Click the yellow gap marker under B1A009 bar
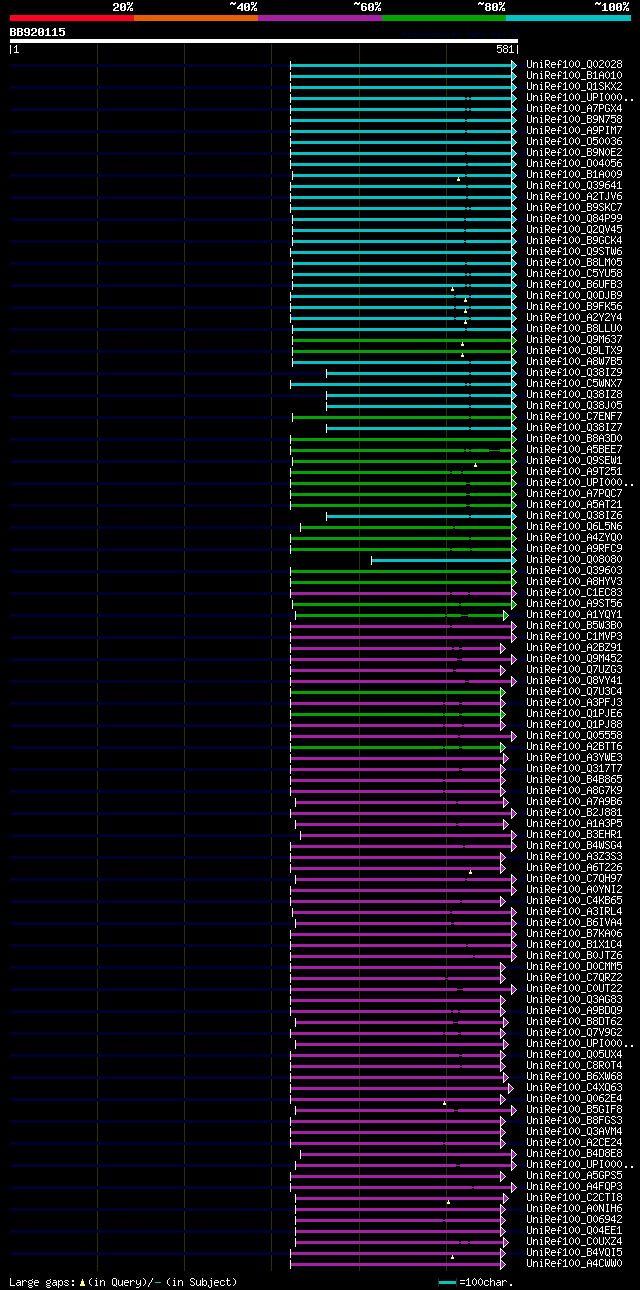 coord(459,179)
